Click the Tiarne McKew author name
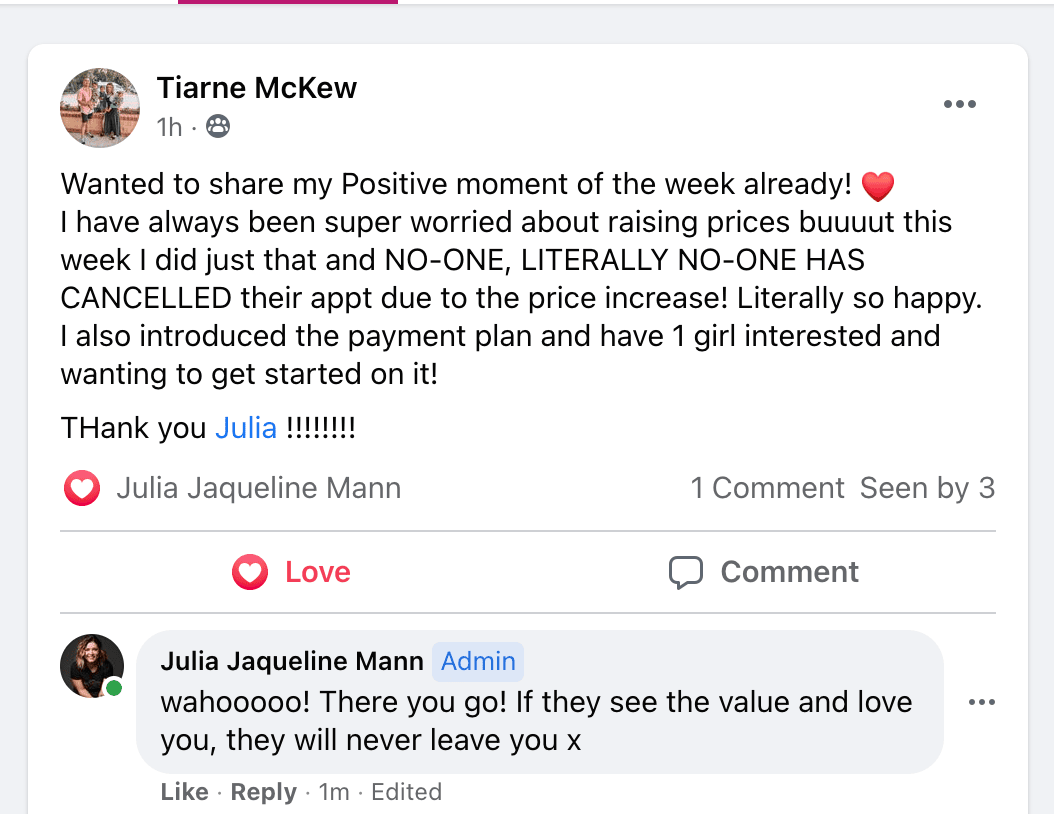This screenshot has height=814, width=1054. point(256,88)
